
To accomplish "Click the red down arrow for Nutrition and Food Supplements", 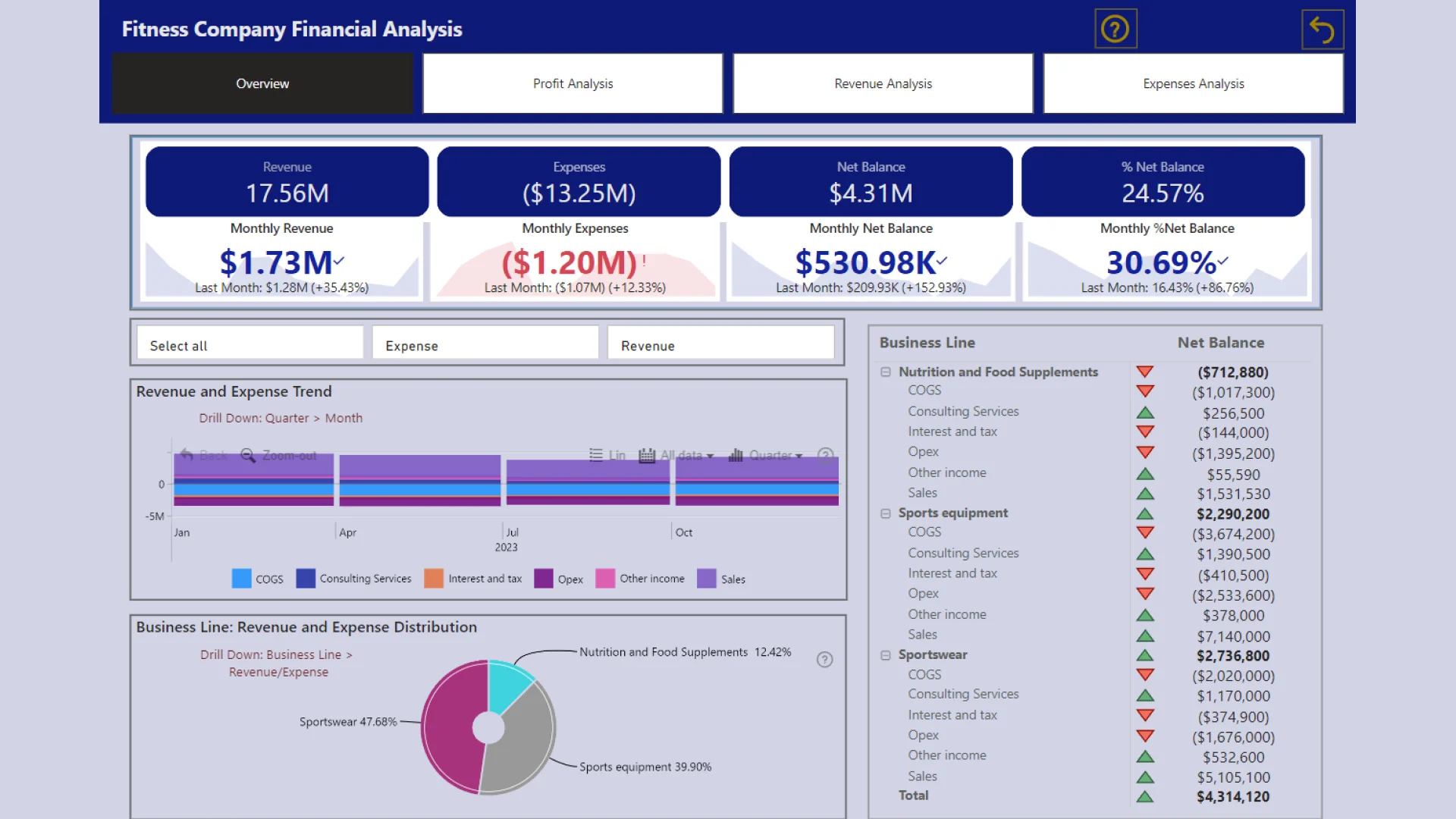I will [1145, 372].
